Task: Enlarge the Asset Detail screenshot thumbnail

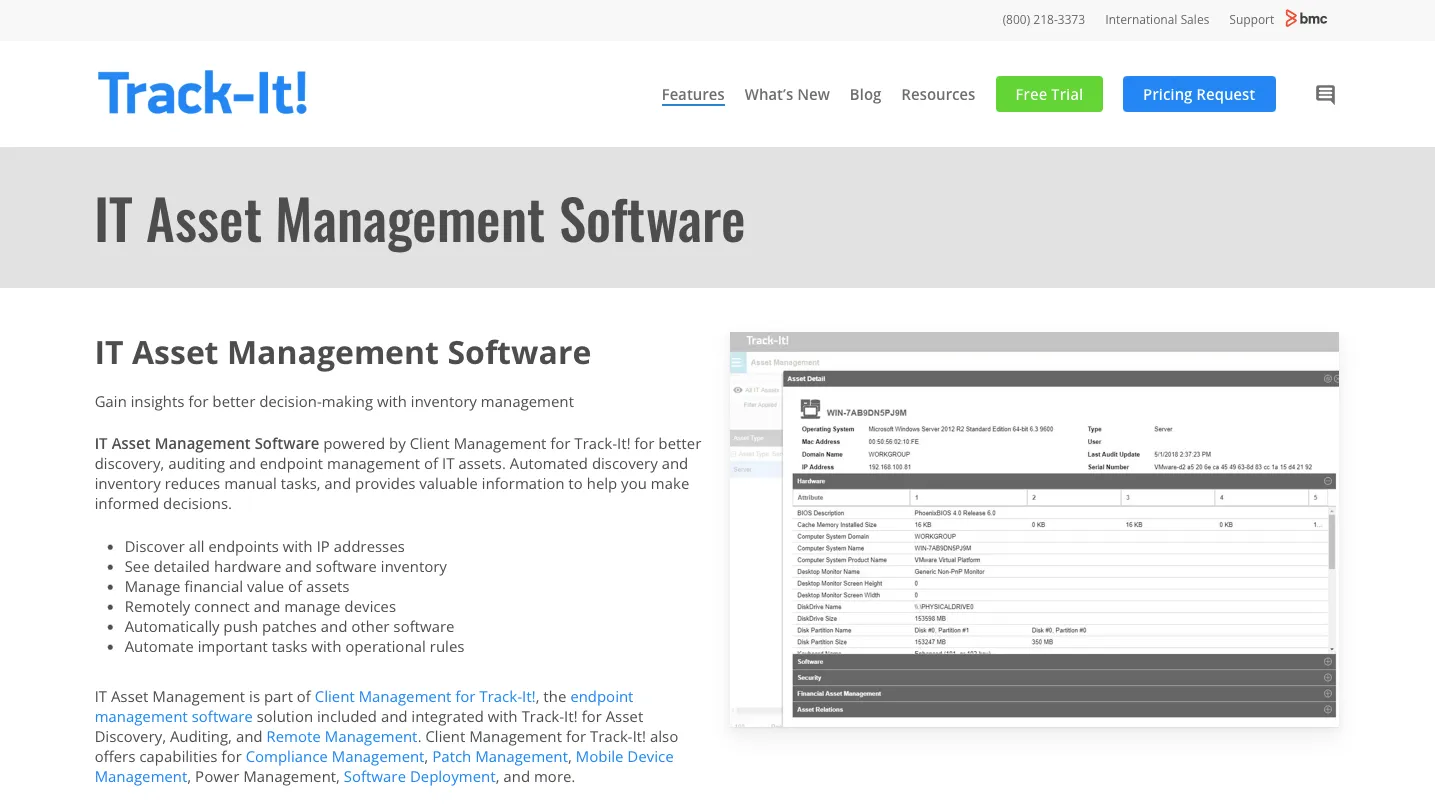Action: pyautogui.click(x=1034, y=530)
